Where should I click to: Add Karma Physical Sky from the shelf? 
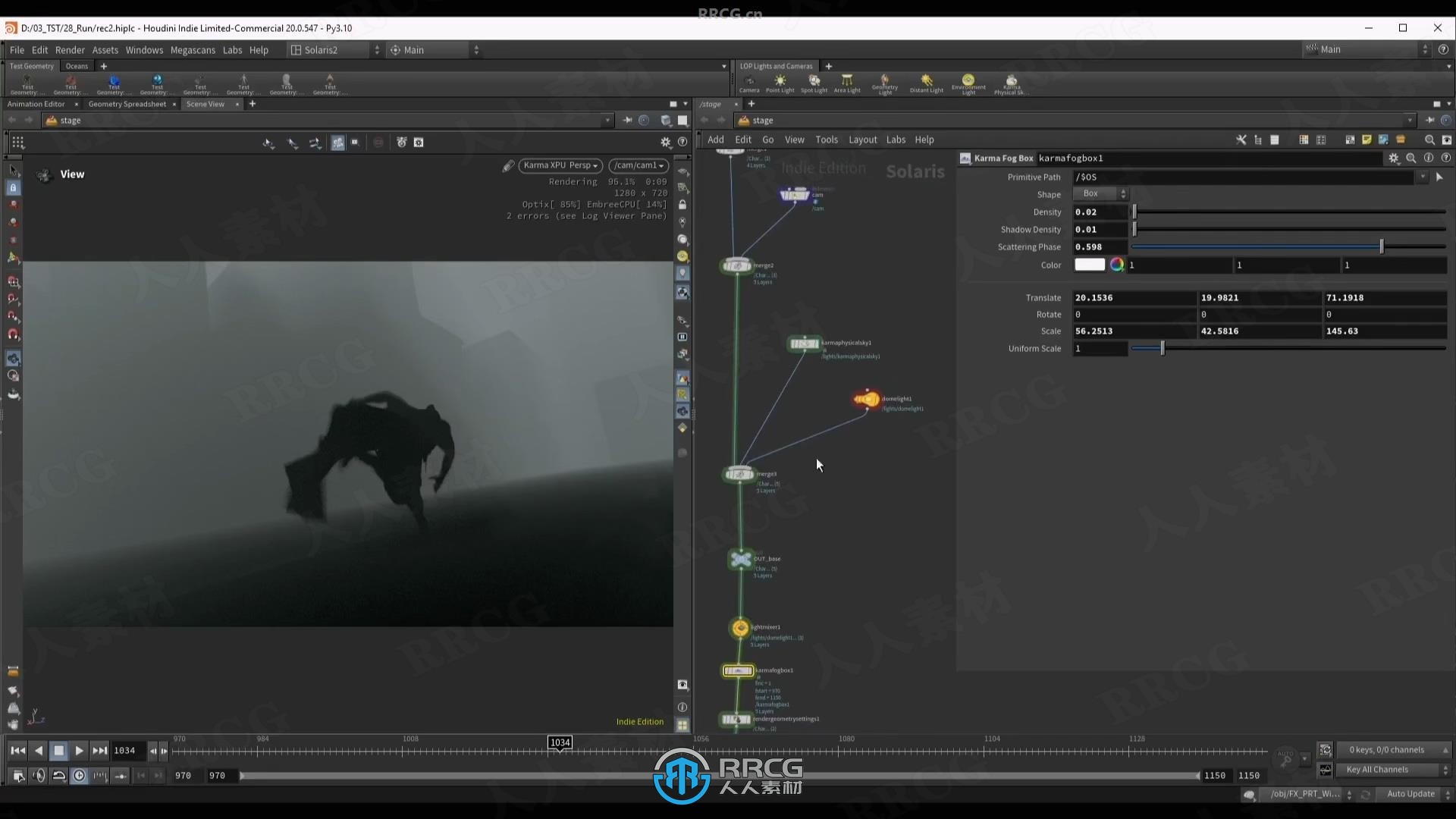pyautogui.click(x=1011, y=83)
